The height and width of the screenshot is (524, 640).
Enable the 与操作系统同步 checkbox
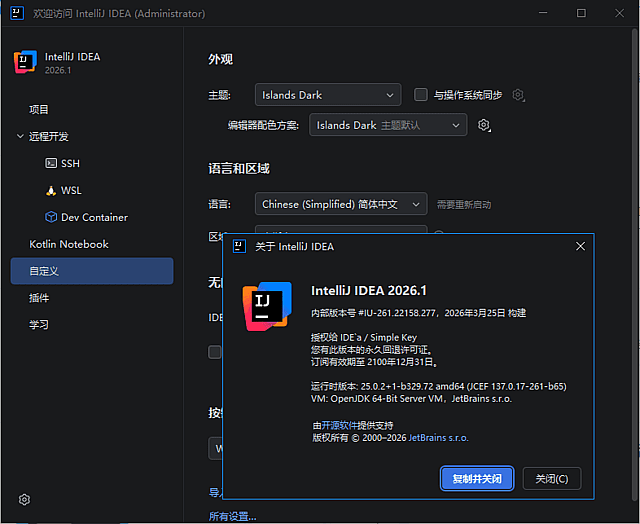(x=421, y=95)
